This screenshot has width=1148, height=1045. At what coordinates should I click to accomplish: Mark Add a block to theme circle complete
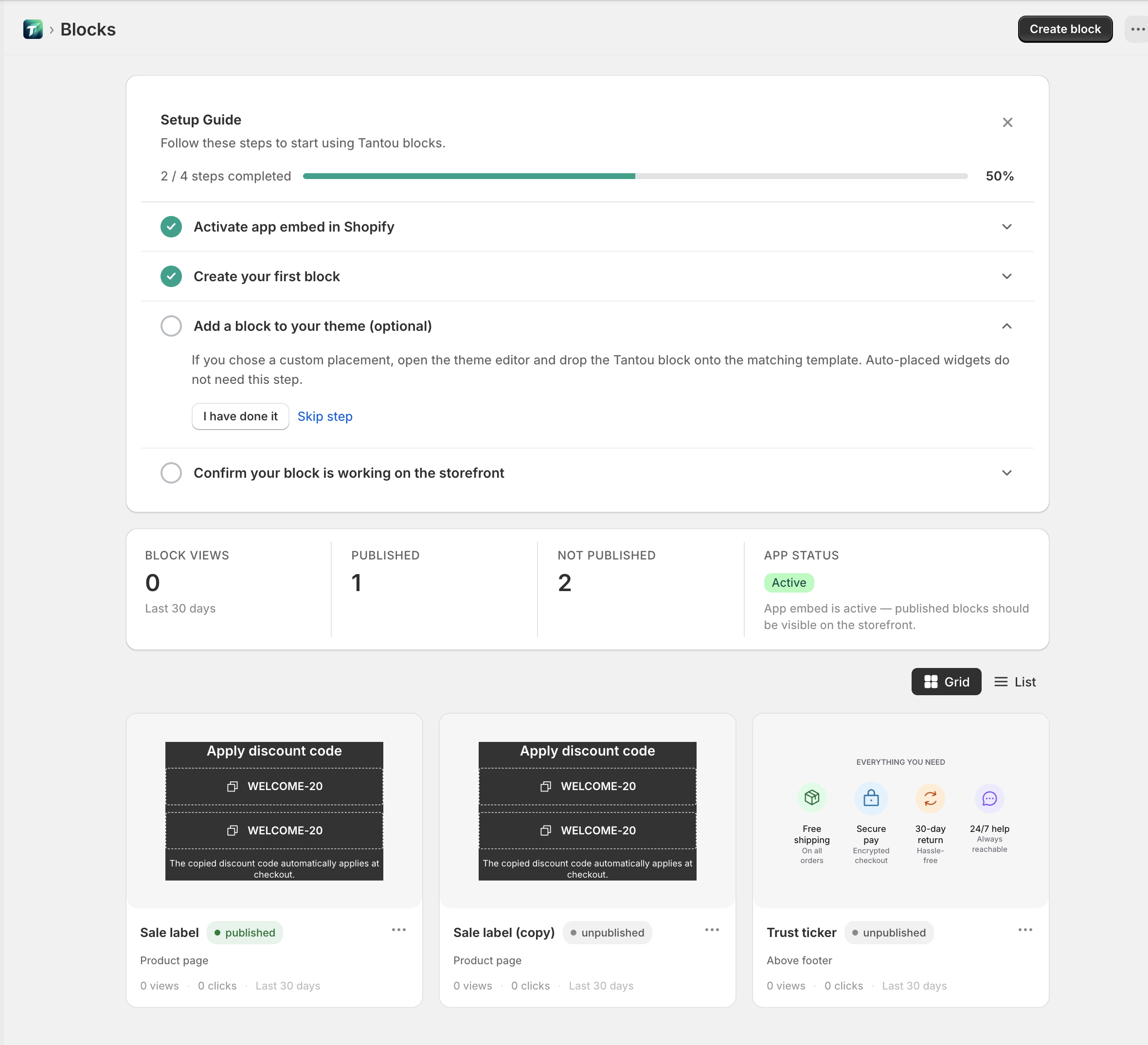(x=171, y=326)
